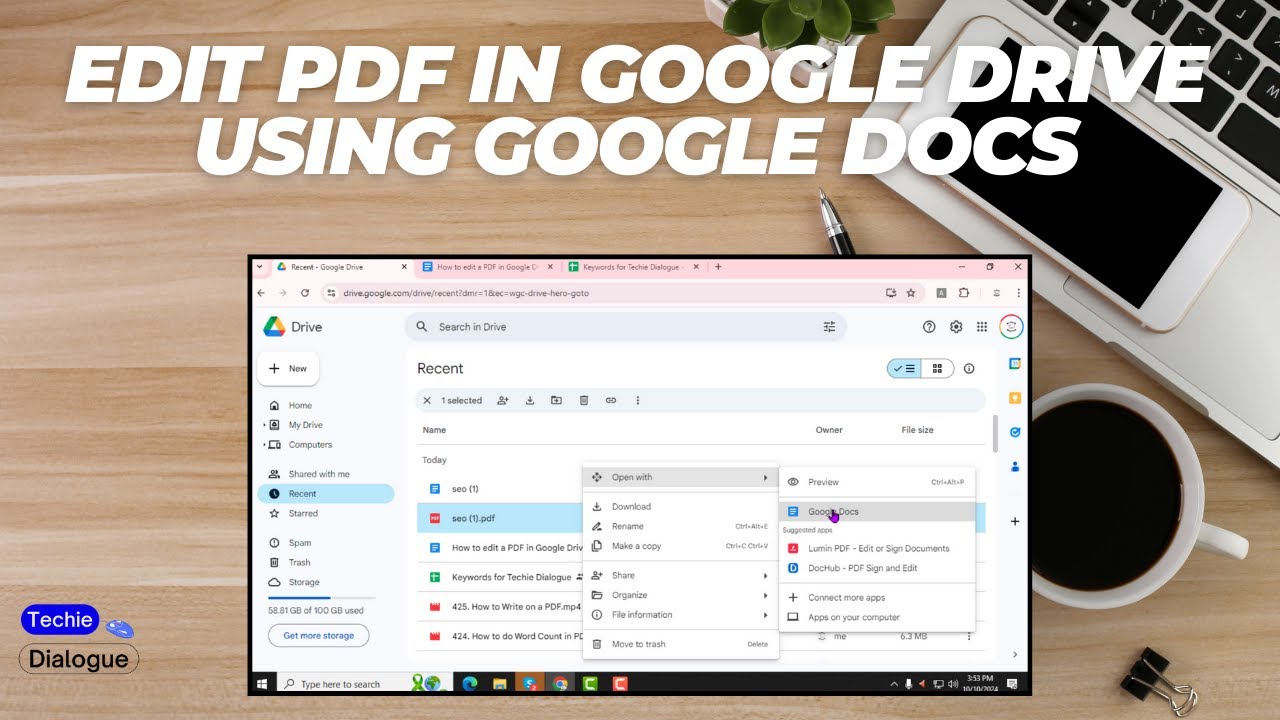Choose Move to trash
This screenshot has width=1280, height=720.
point(680,644)
